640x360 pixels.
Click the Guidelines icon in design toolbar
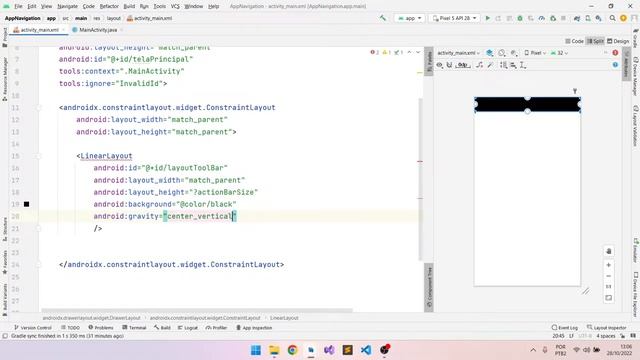coord(523,65)
